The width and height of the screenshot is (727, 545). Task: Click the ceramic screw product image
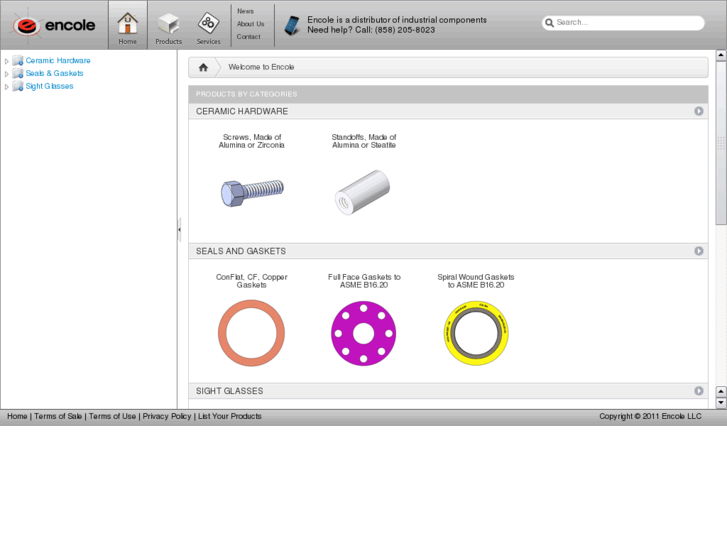(252, 190)
